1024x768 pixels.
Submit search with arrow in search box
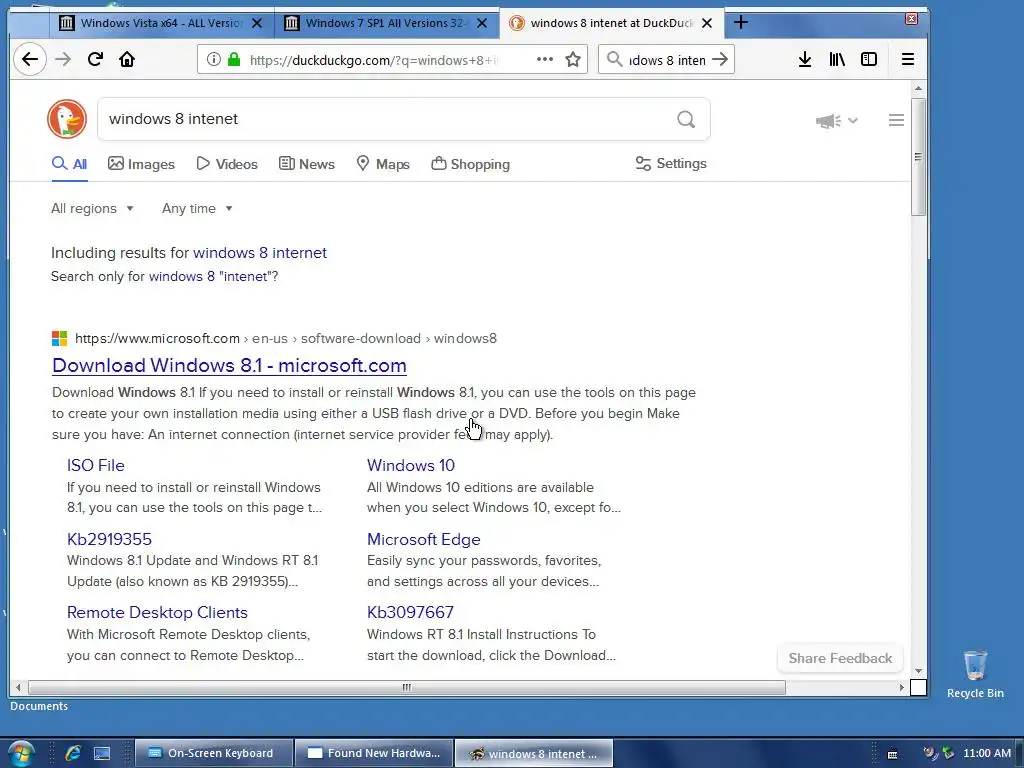(x=720, y=59)
